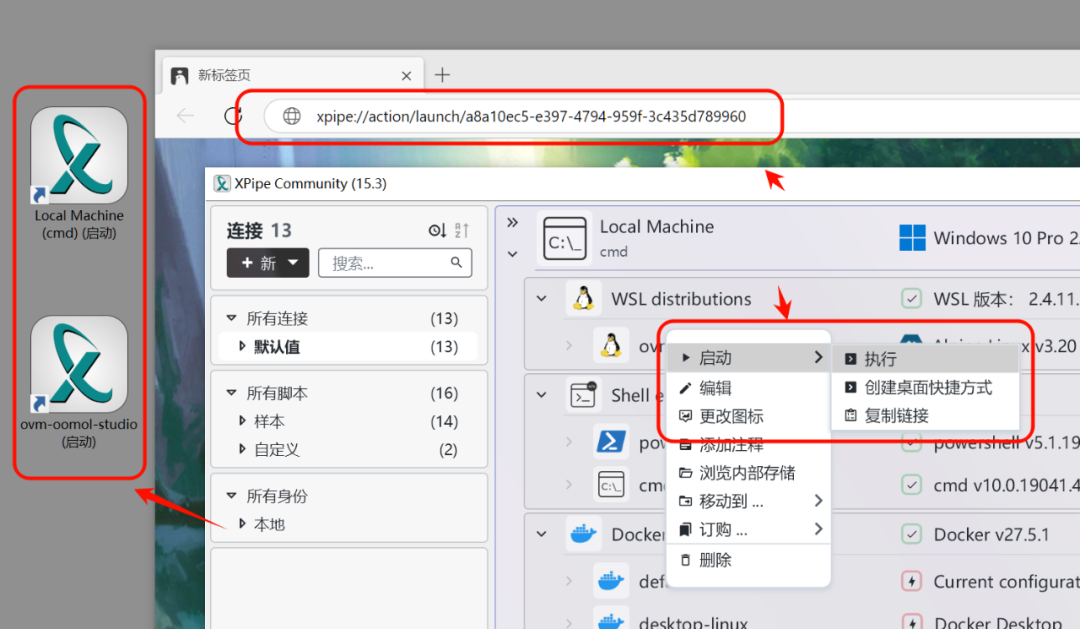
Task: Click the cmd entry C:\ icon
Action: point(611,485)
